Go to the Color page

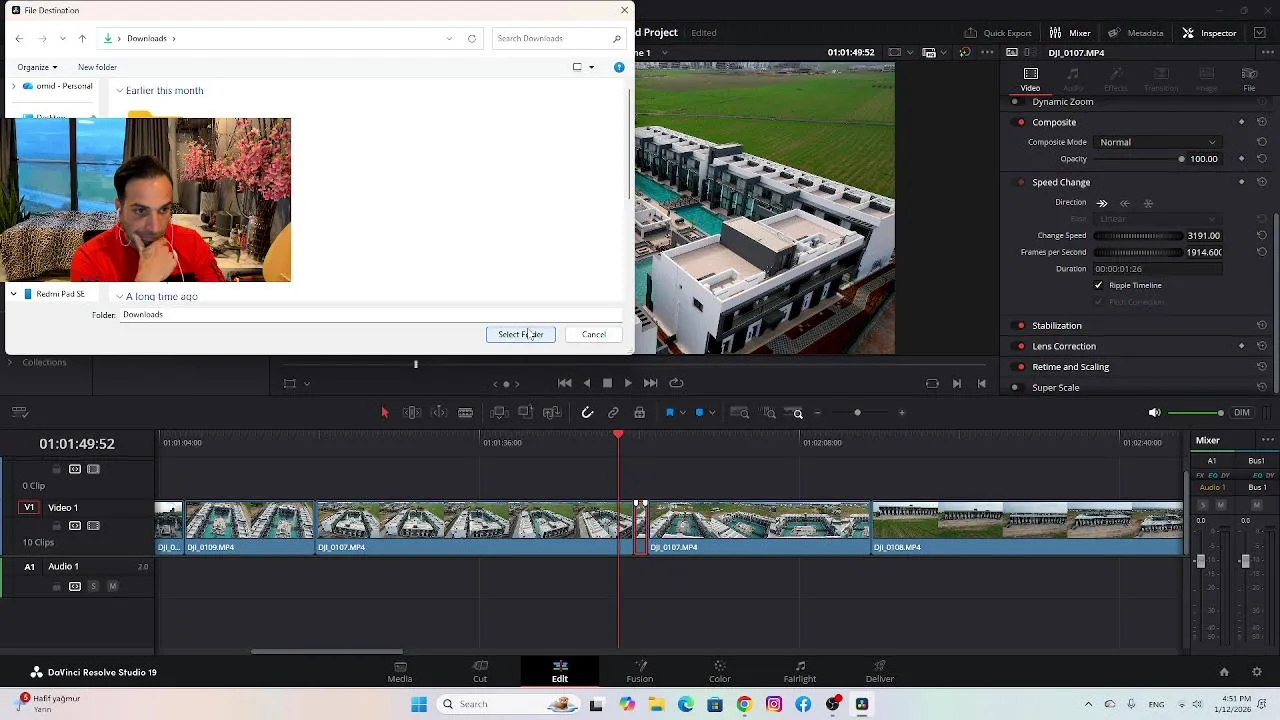tap(720, 672)
